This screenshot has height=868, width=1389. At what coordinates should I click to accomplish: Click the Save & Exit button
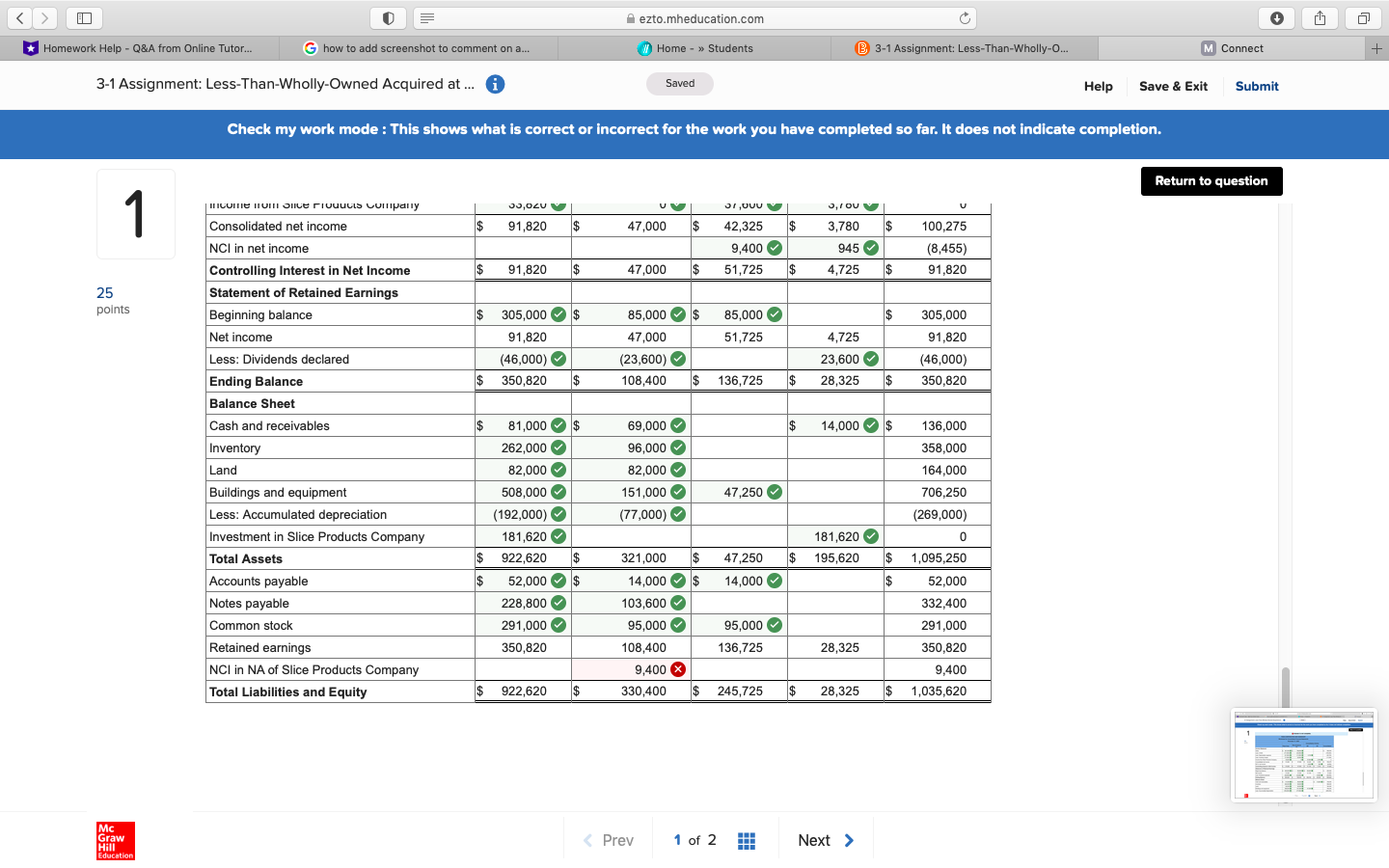click(1173, 86)
